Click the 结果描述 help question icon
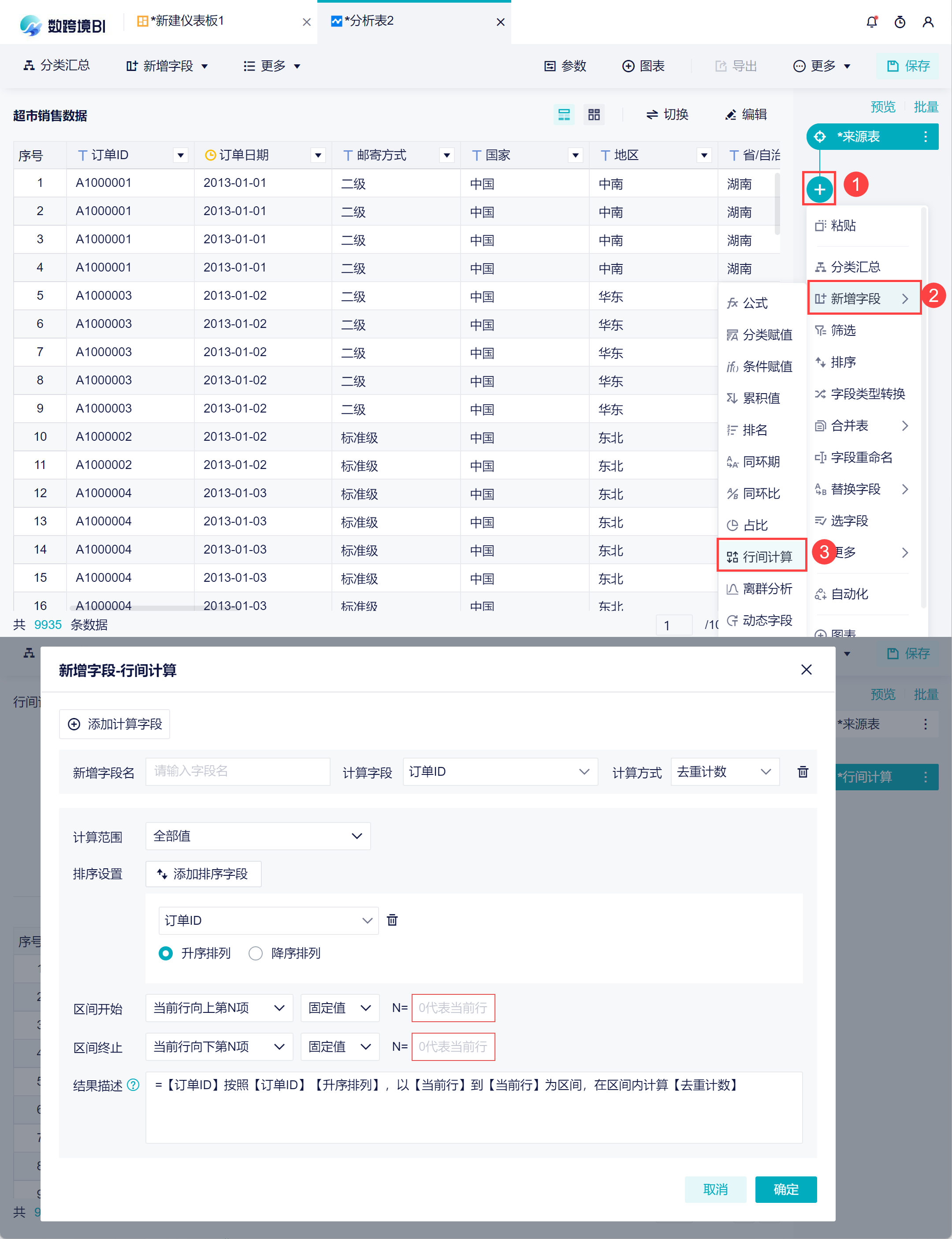 133,1085
